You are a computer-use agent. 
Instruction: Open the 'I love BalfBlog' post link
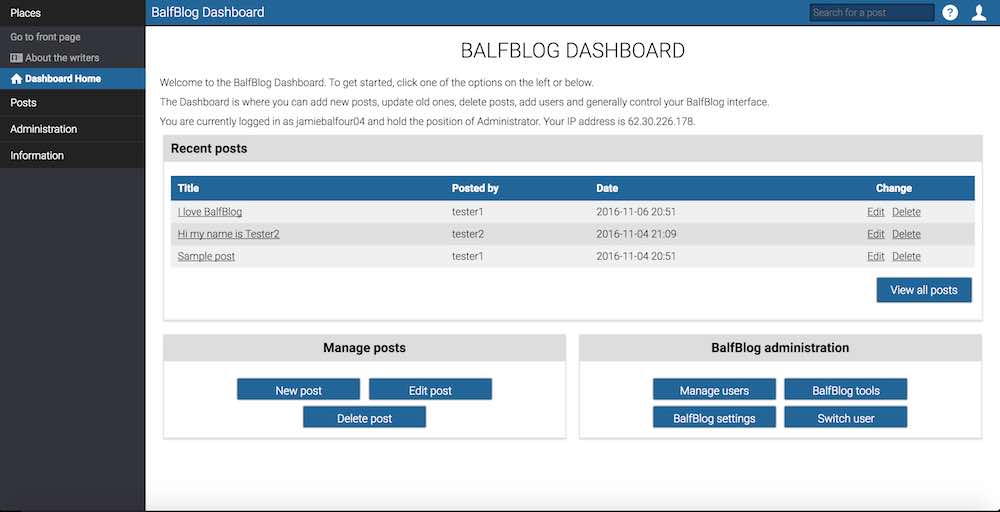(x=209, y=212)
